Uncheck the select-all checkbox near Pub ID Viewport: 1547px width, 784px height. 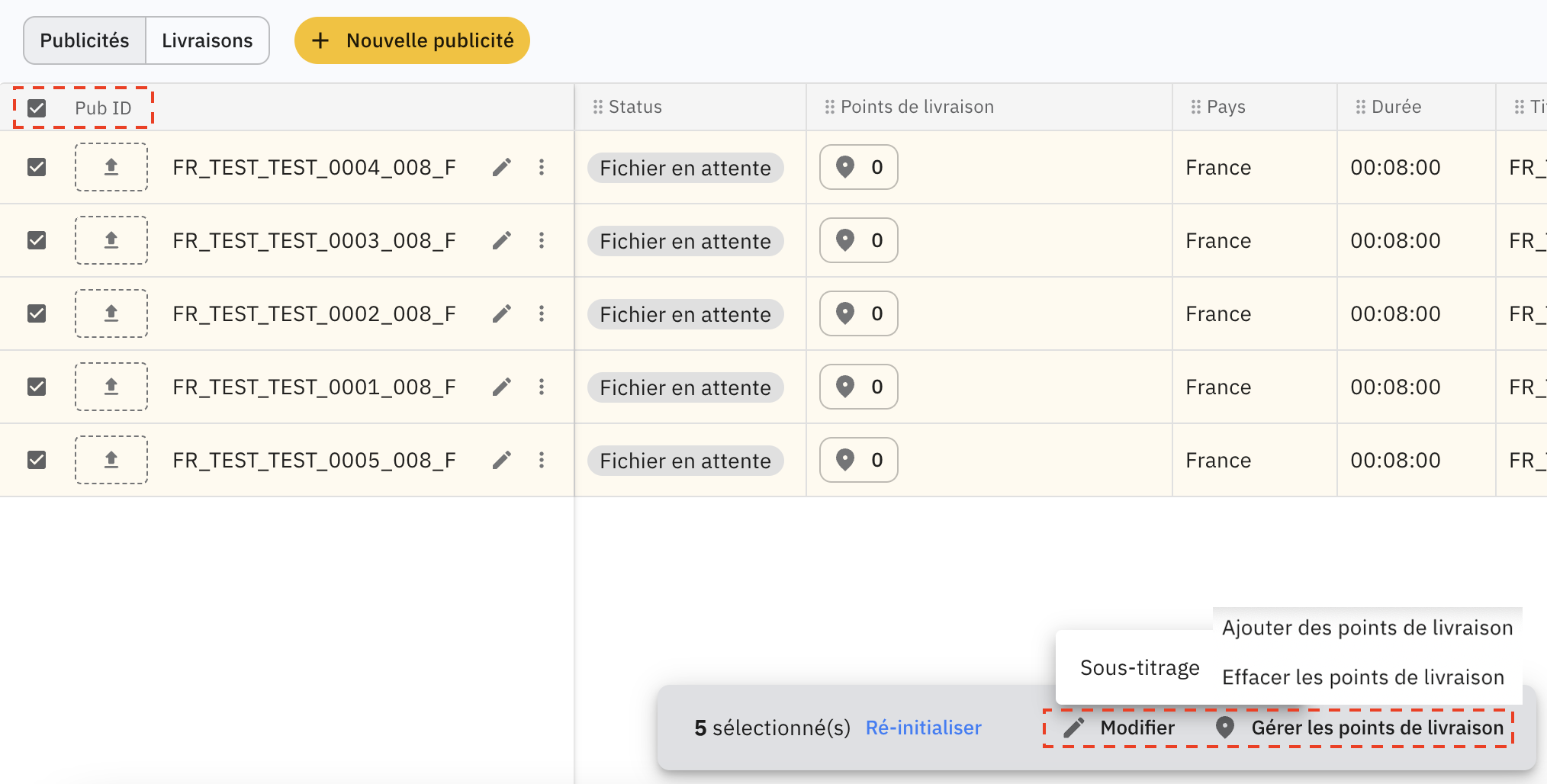click(37, 108)
